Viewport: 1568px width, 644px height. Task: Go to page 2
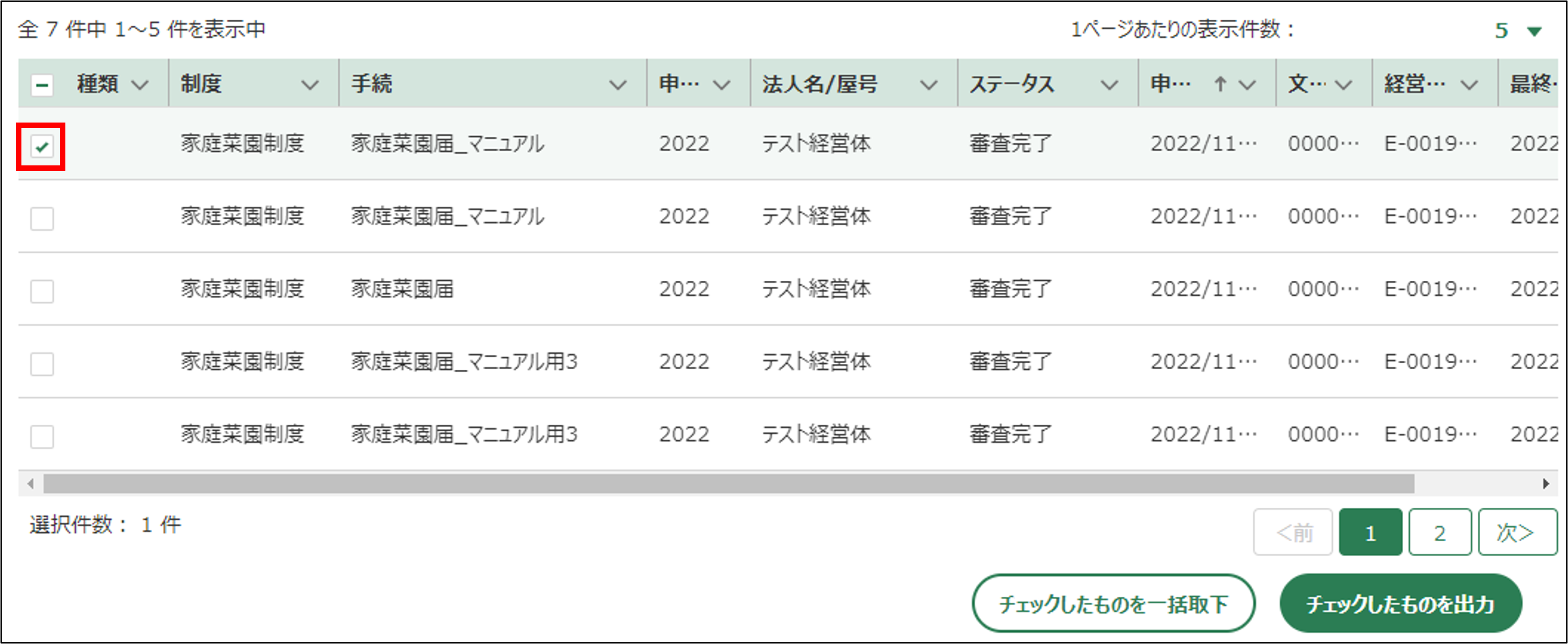point(1439,532)
